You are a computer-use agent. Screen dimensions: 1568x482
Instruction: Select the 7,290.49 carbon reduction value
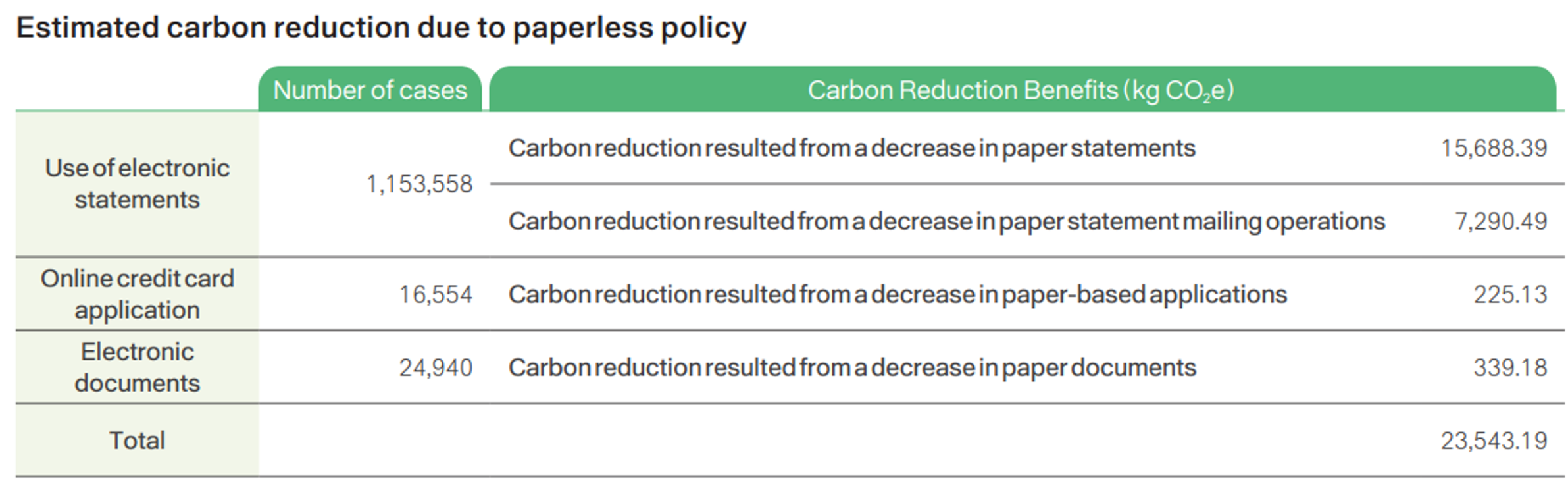pos(1500,221)
